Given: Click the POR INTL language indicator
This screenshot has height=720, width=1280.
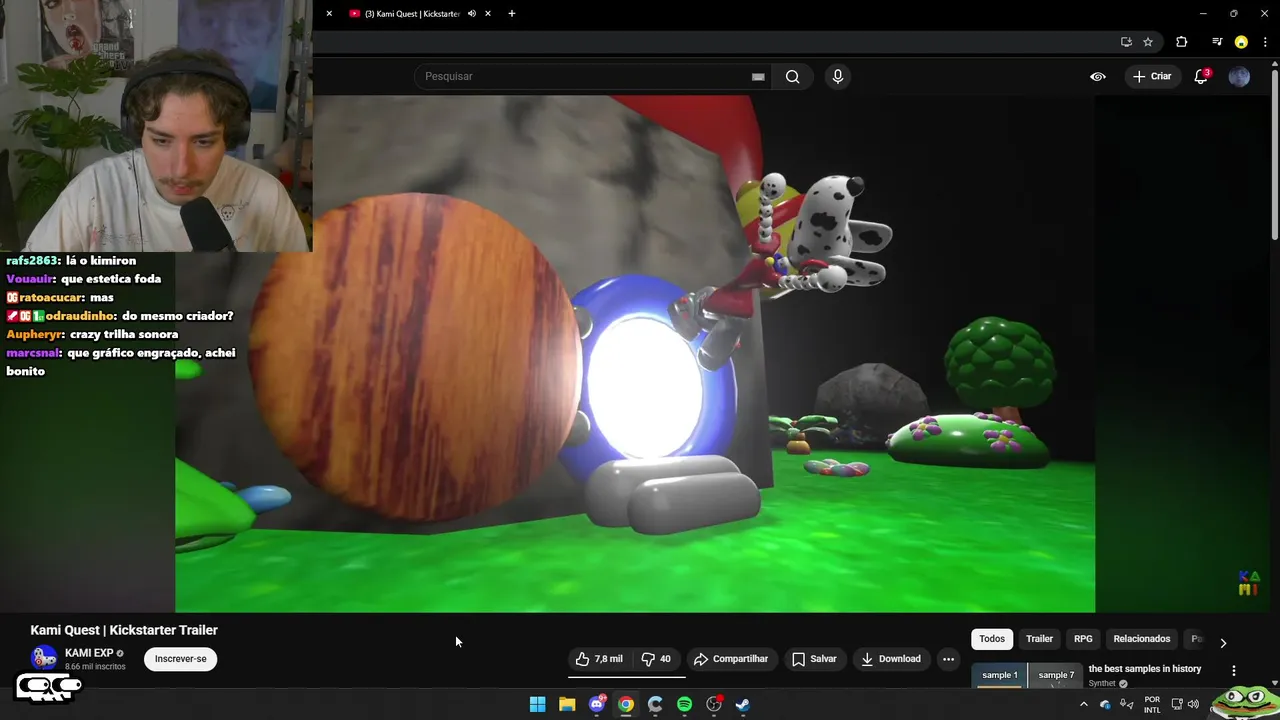Looking at the screenshot, I should (1152, 704).
